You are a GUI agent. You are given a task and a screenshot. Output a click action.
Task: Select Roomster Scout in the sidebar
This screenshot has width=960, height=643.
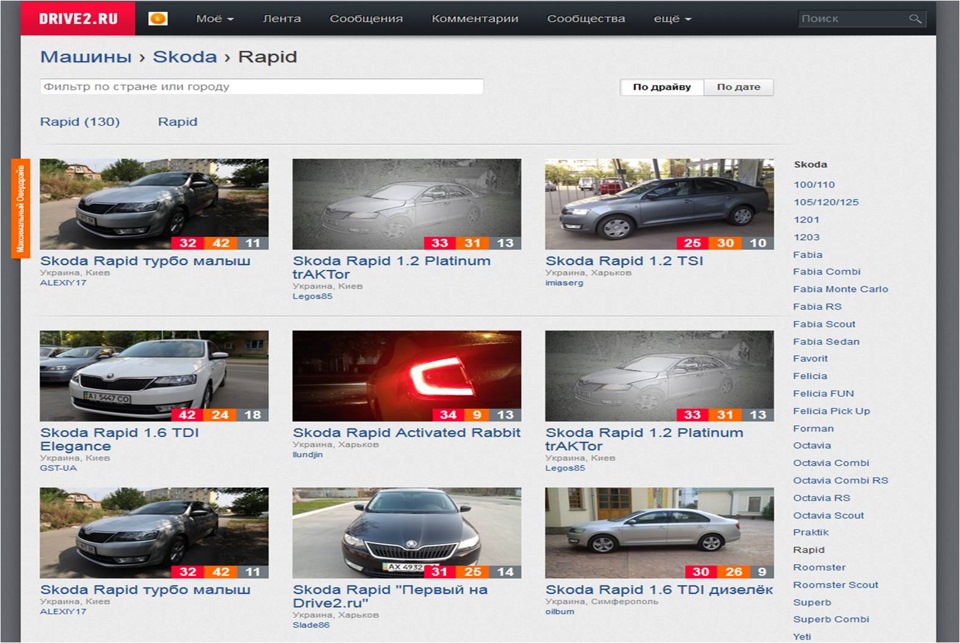tap(836, 585)
